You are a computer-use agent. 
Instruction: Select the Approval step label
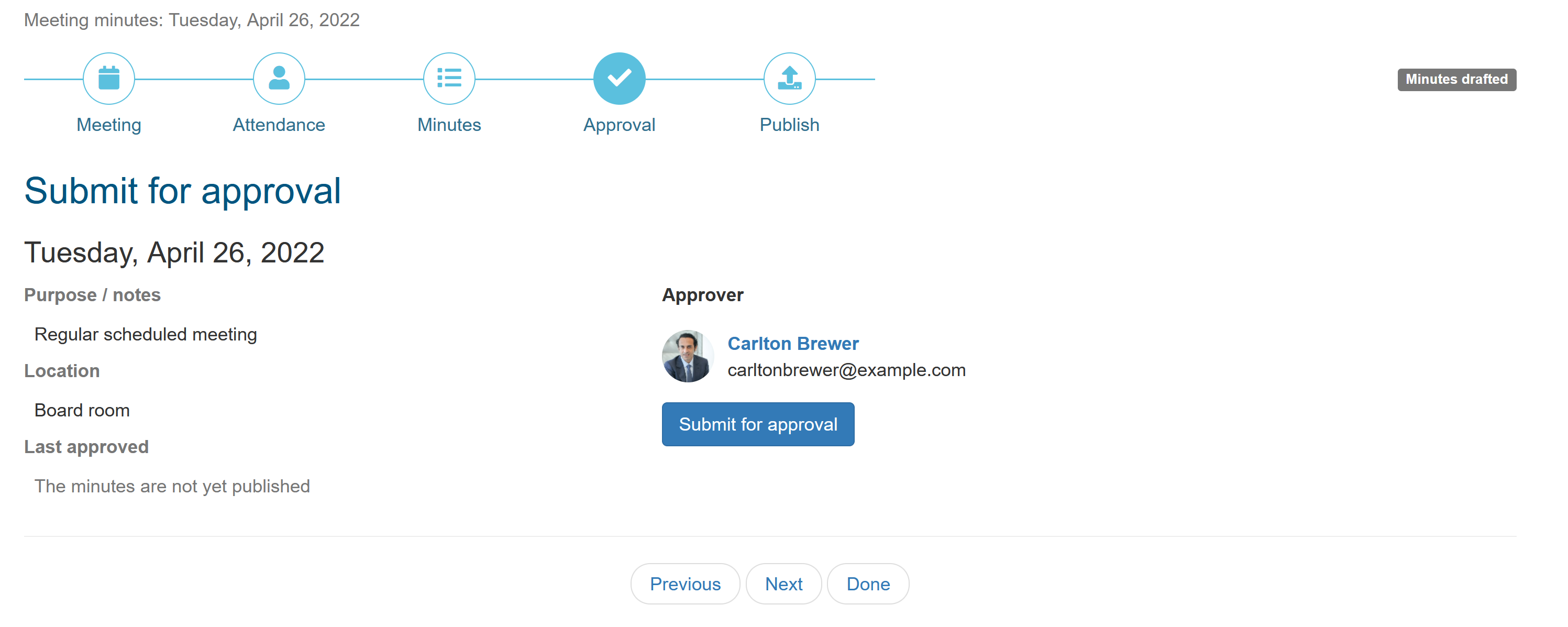coord(619,125)
